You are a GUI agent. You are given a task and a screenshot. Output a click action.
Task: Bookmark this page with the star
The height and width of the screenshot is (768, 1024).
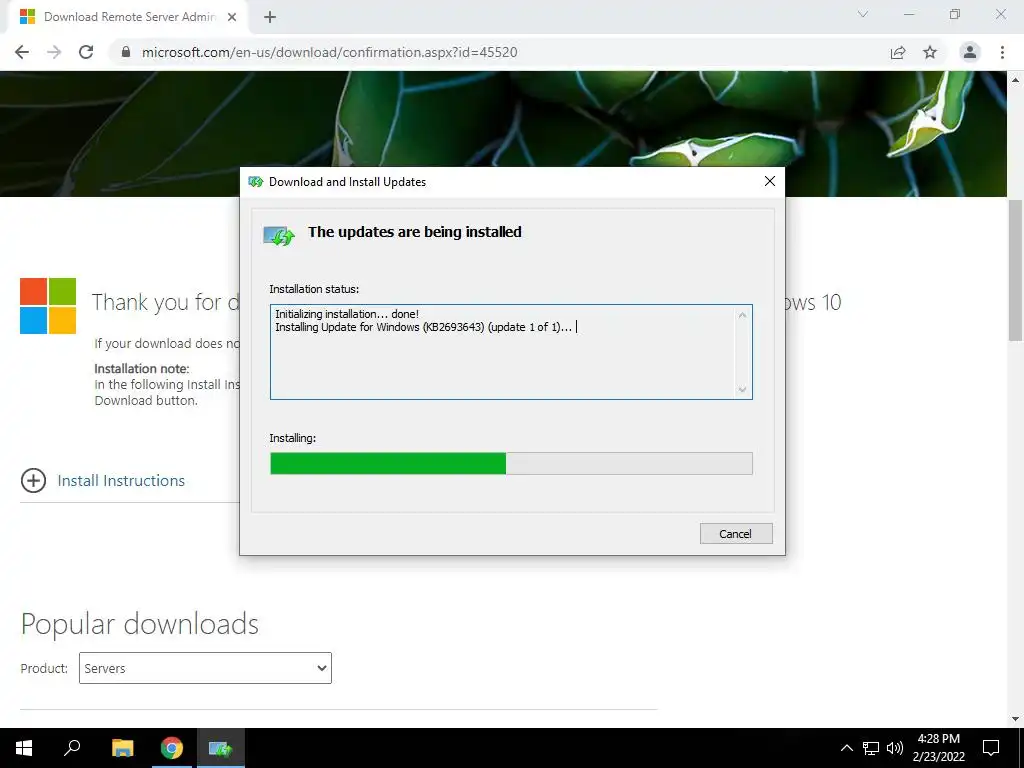(930, 52)
